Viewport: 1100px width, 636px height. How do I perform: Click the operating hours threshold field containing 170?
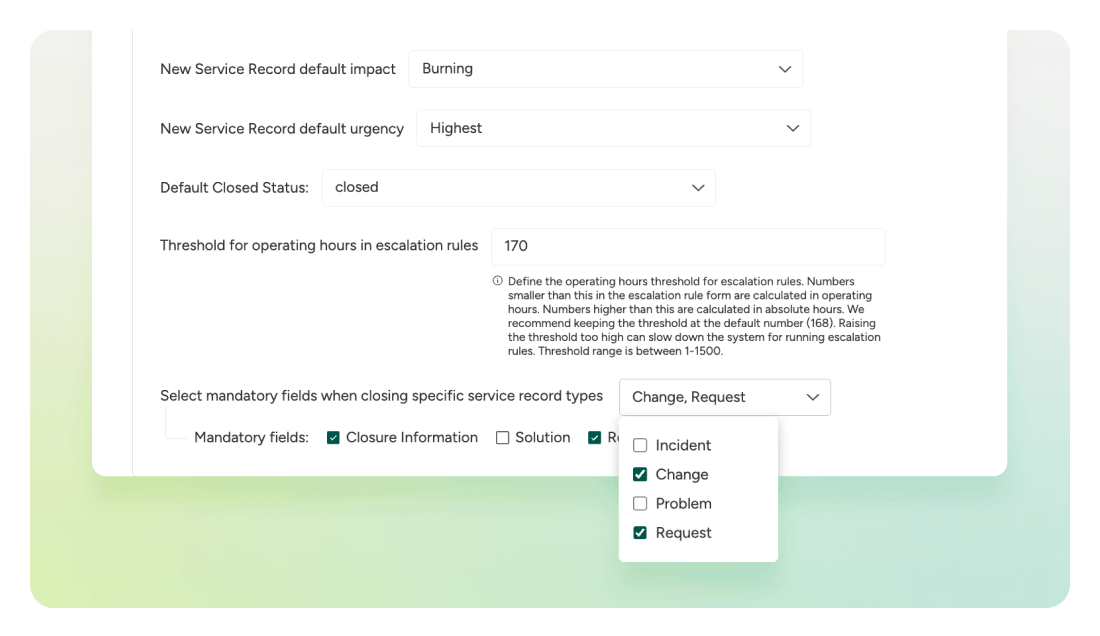click(x=687, y=246)
